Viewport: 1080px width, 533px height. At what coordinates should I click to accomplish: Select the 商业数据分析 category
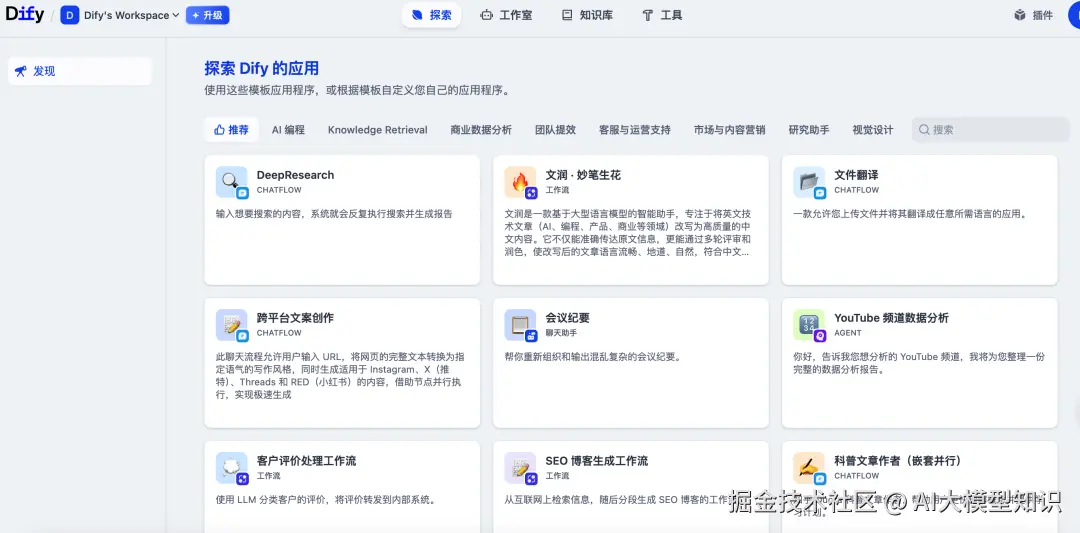tap(481, 129)
